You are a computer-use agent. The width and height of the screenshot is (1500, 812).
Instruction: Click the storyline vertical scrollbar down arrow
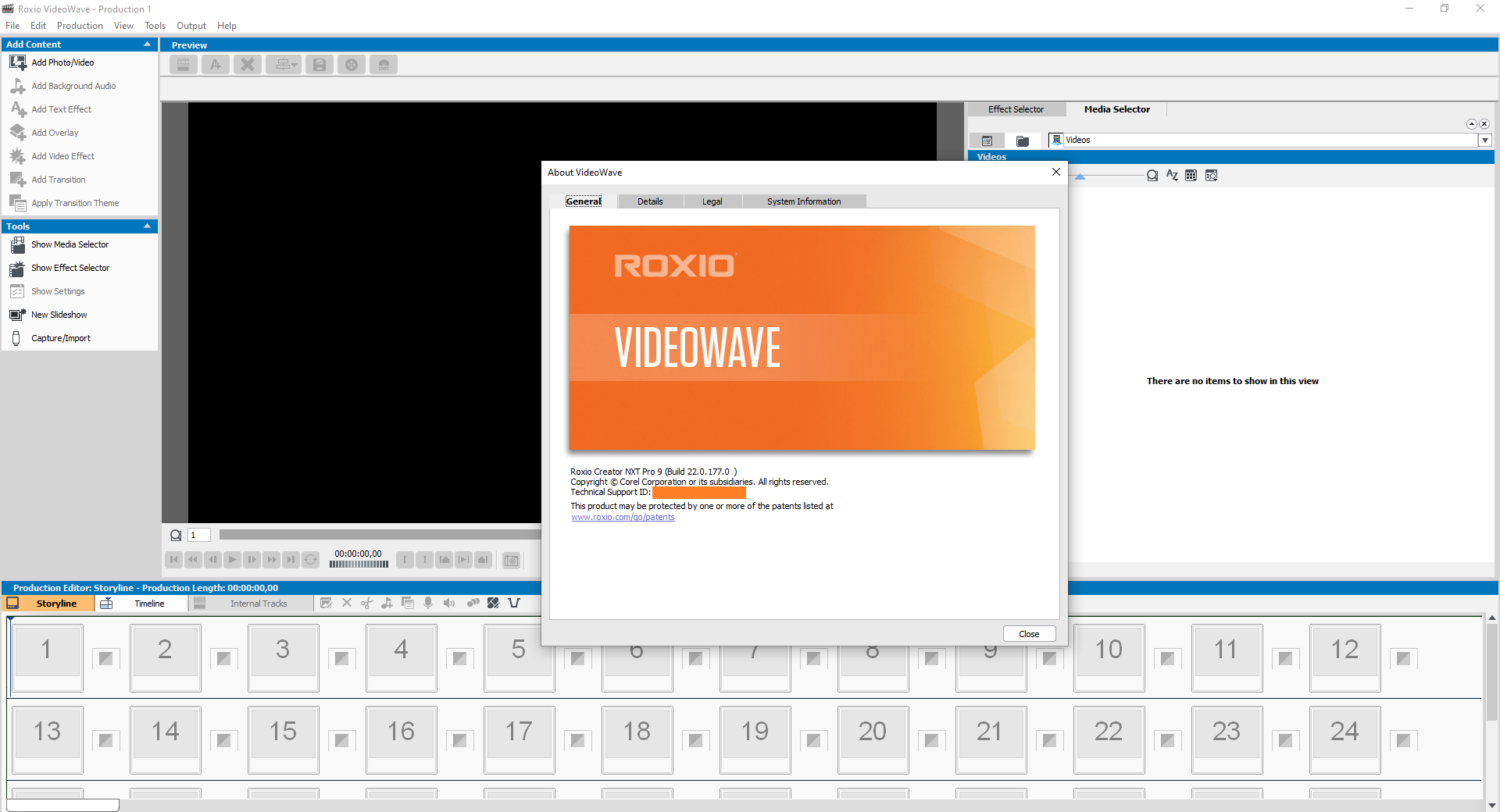(1491, 806)
